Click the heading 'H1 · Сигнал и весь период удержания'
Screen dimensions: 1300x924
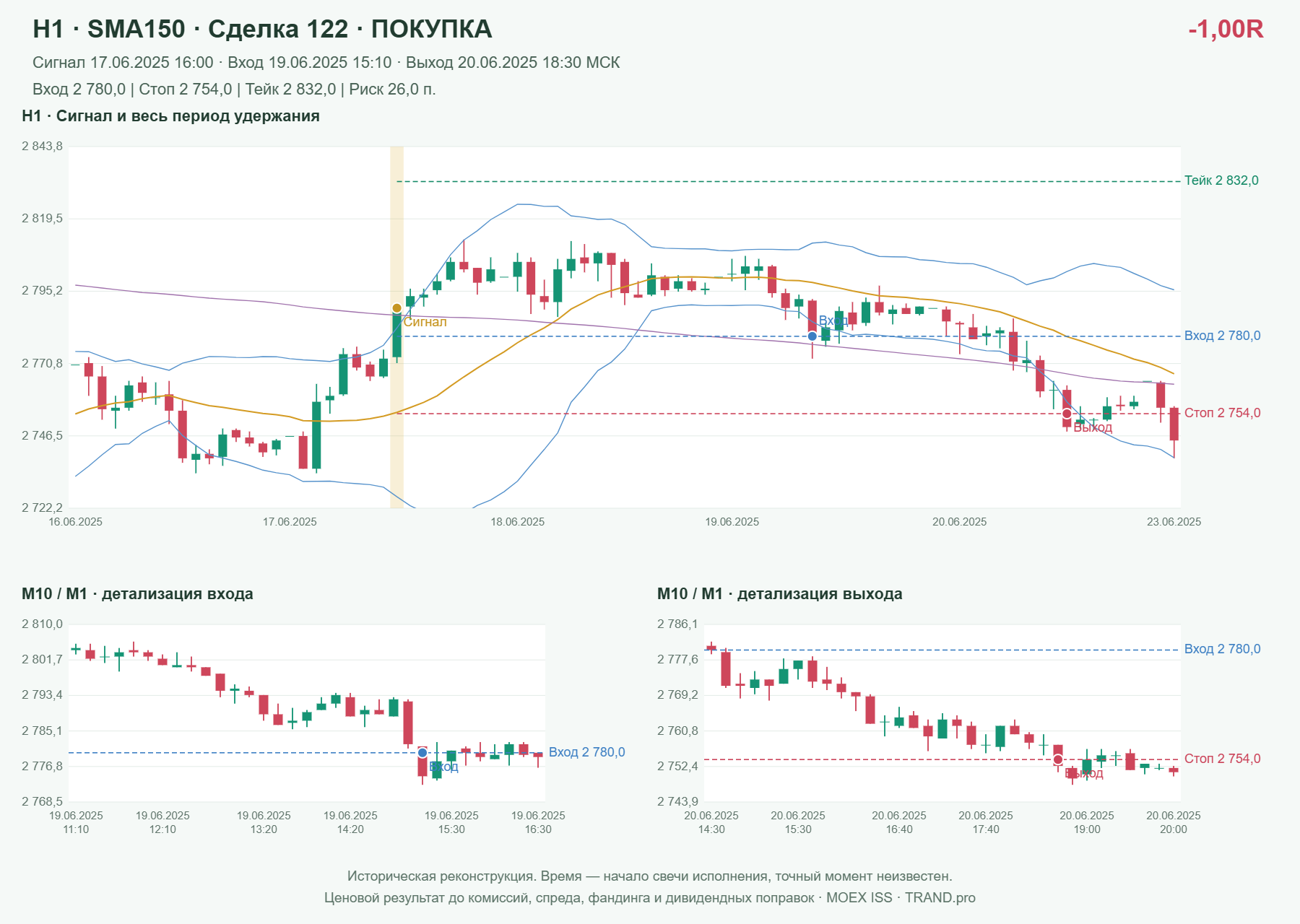(x=170, y=116)
